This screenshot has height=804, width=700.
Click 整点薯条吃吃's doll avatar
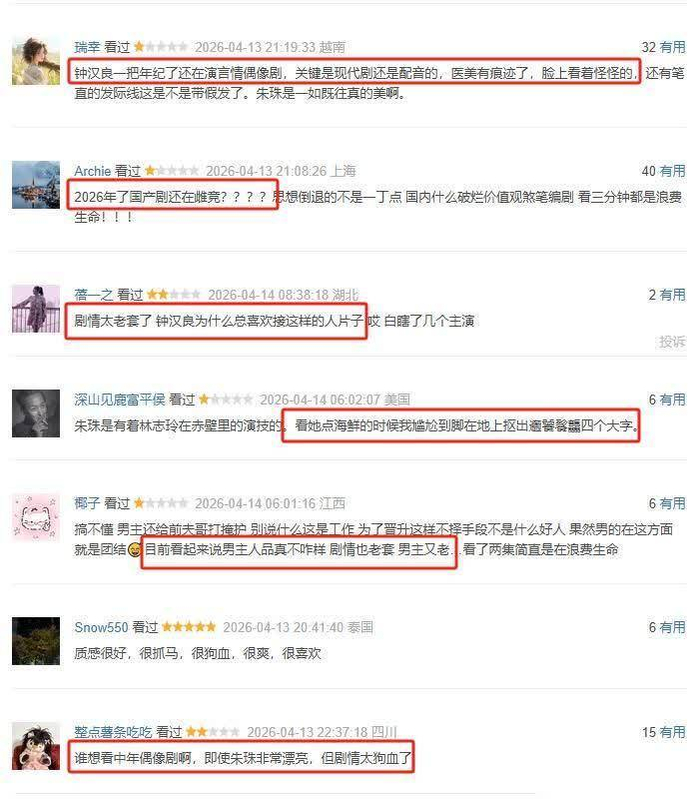36,746
